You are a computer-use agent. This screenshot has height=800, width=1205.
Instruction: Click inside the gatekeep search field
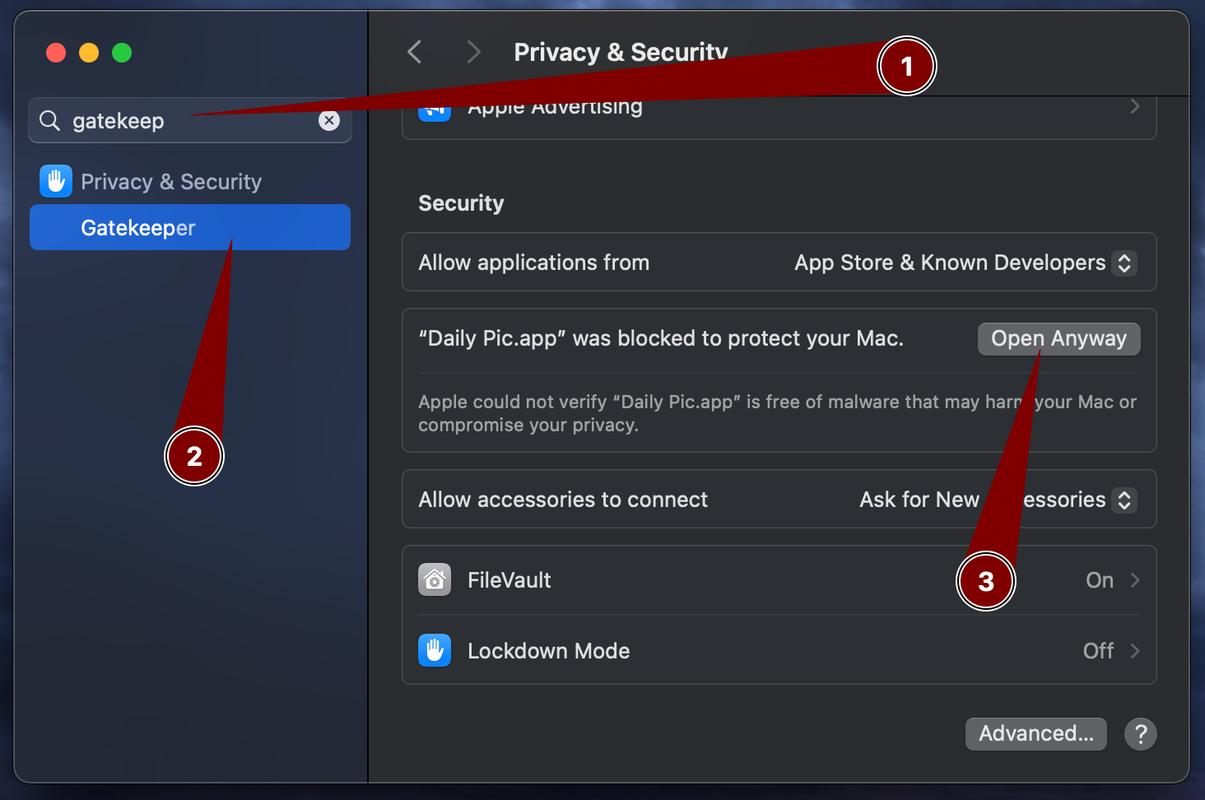point(180,121)
